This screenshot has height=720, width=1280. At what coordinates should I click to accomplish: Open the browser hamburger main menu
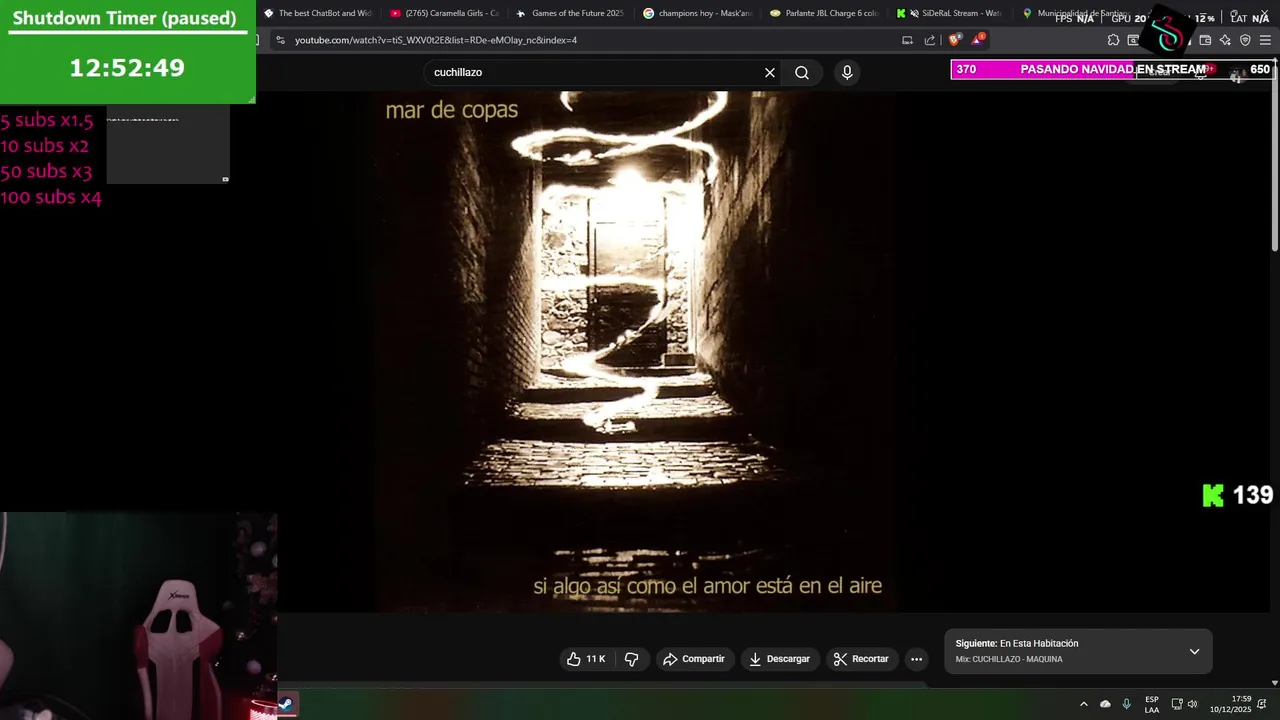point(1265,40)
